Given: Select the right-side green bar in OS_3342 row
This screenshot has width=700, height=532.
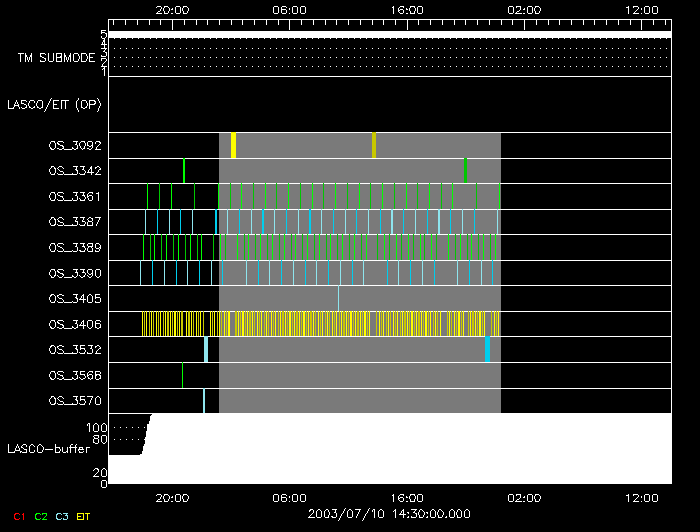Looking at the screenshot, I should coord(465,170).
